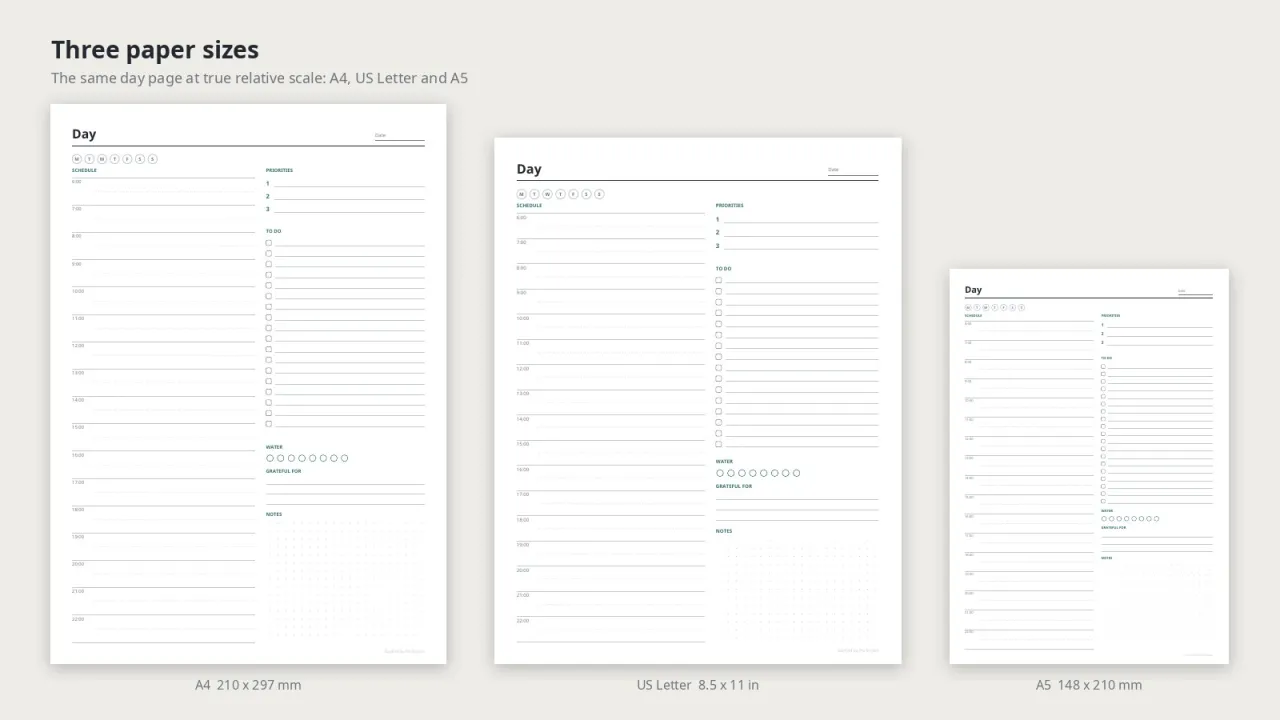Mark the Friday circle on the A4 page

pyautogui.click(x=127, y=159)
